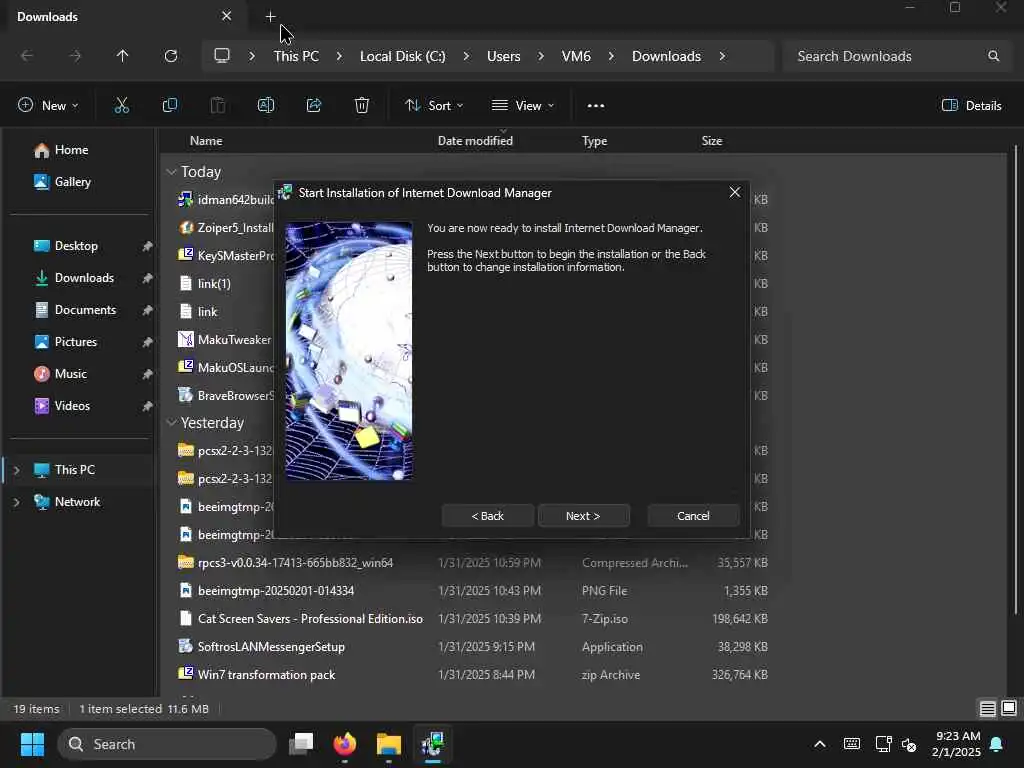Open Home in navigation pane
The image size is (1024, 768).
coord(71,150)
